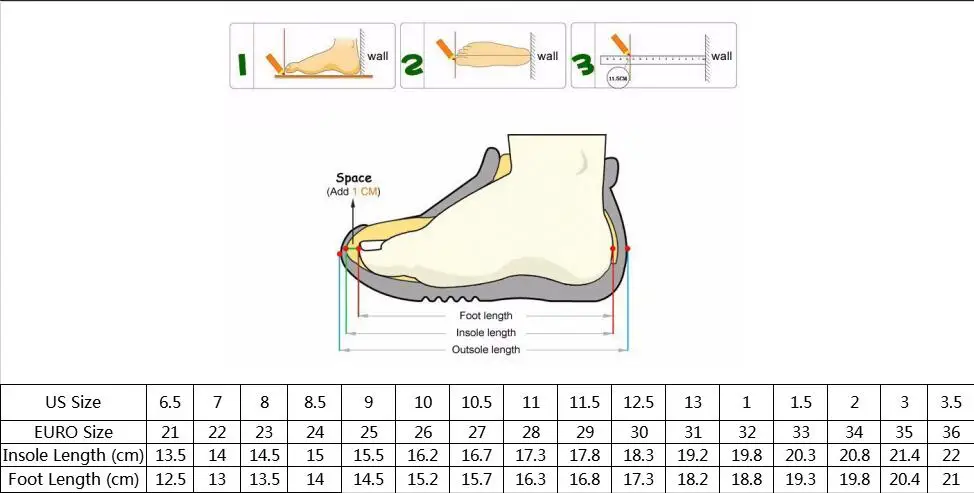
Task: Click the step 1 foot-against-wall diagram
Action: click(312, 56)
